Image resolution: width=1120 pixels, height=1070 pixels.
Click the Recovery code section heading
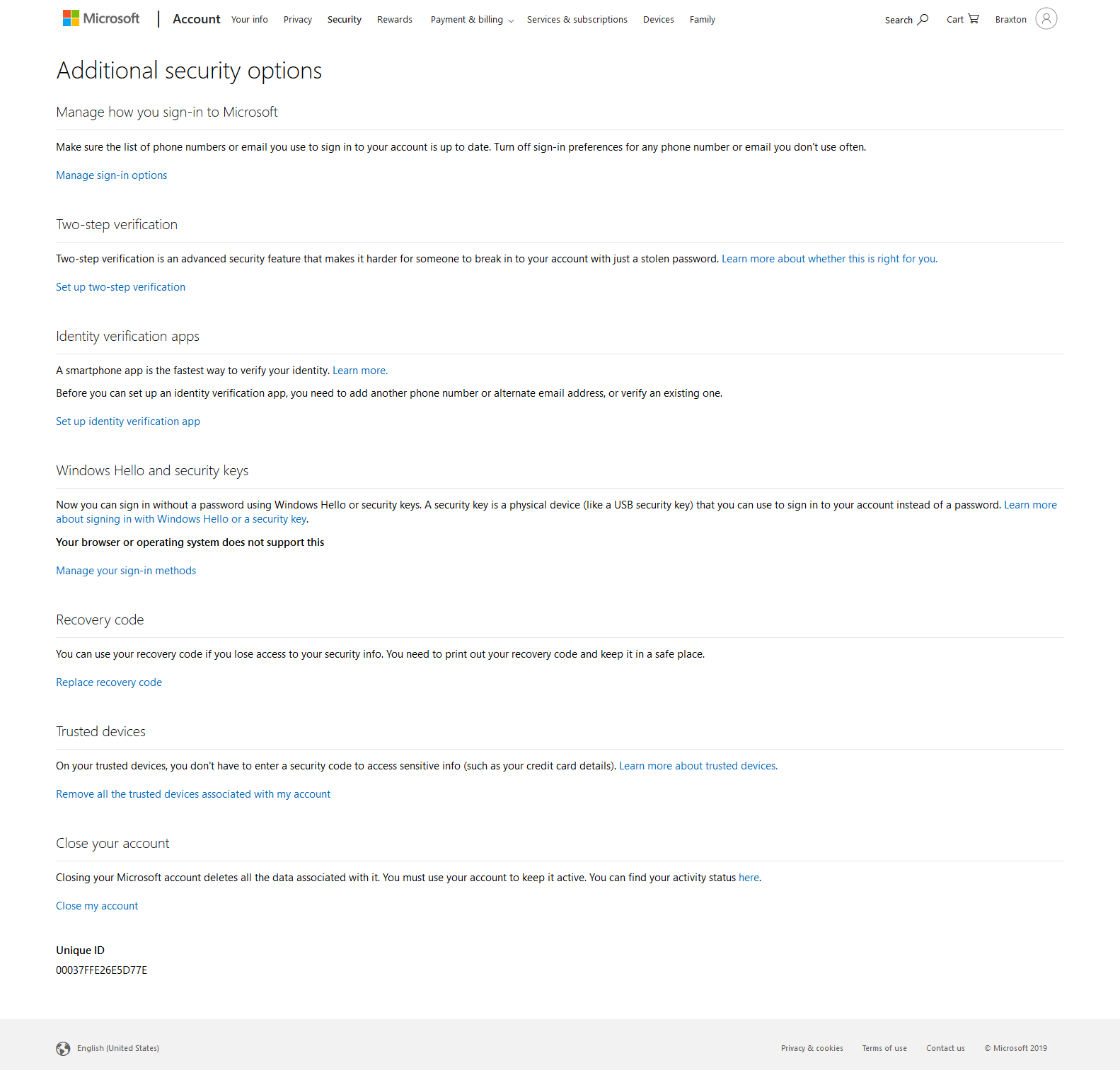100,620
